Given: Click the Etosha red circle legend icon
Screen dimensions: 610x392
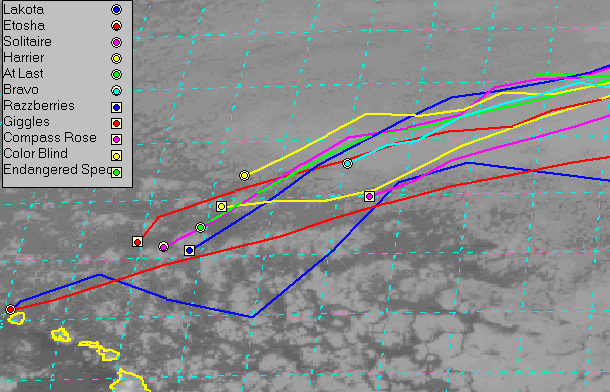Looking at the screenshot, I should (116, 26).
